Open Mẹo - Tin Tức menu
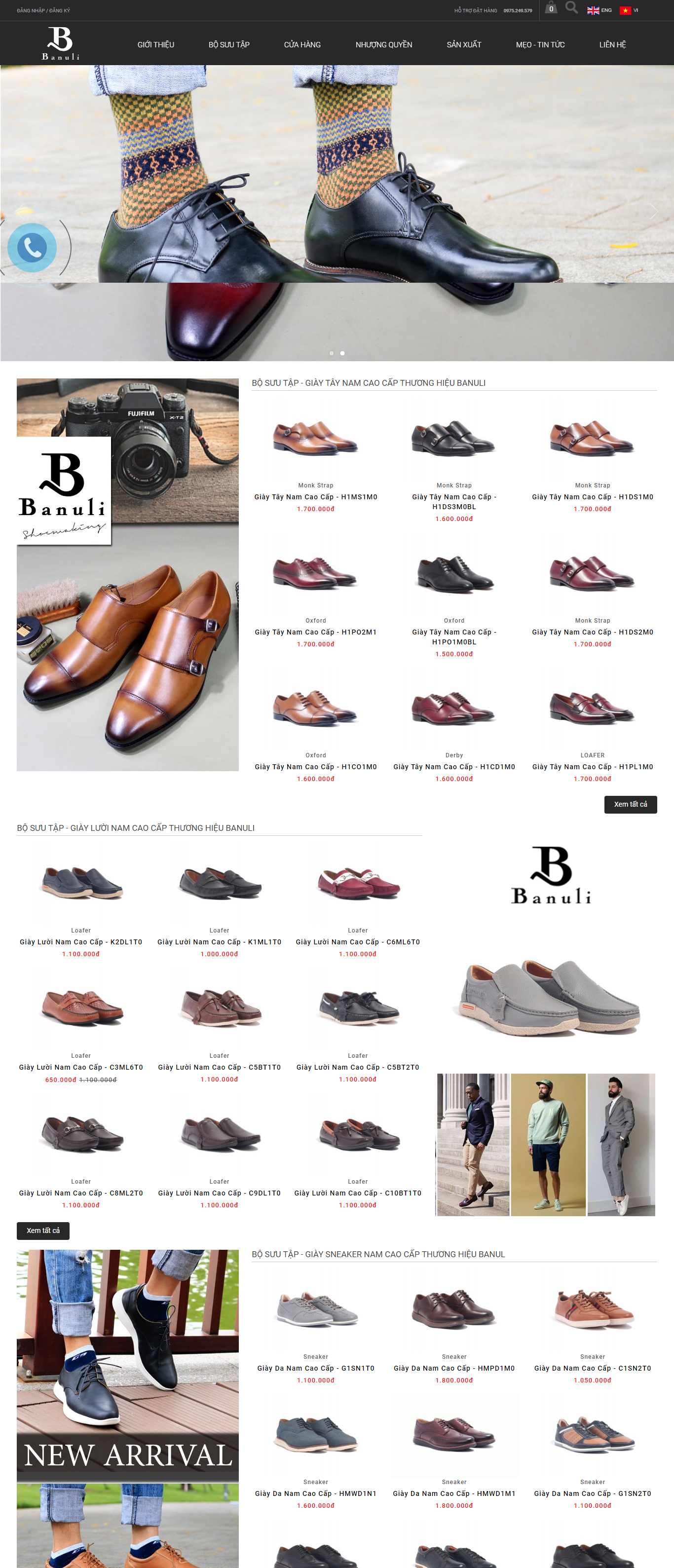 pos(540,44)
